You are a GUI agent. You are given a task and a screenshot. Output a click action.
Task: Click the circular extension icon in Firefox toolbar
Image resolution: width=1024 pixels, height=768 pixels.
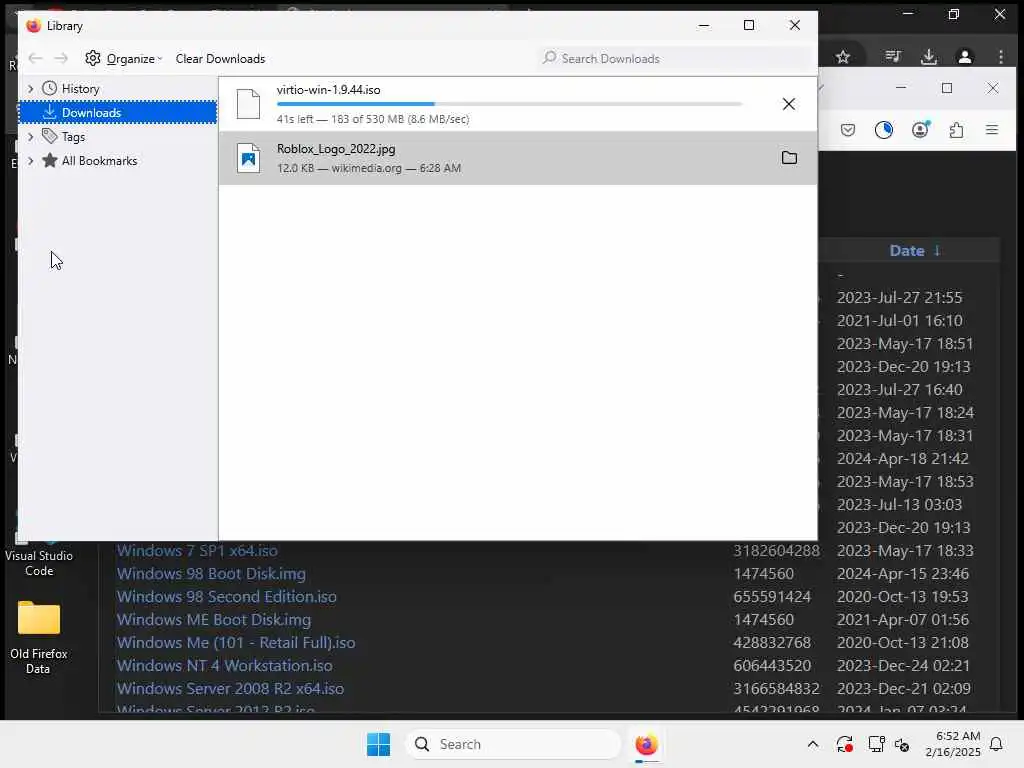click(884, 130)
